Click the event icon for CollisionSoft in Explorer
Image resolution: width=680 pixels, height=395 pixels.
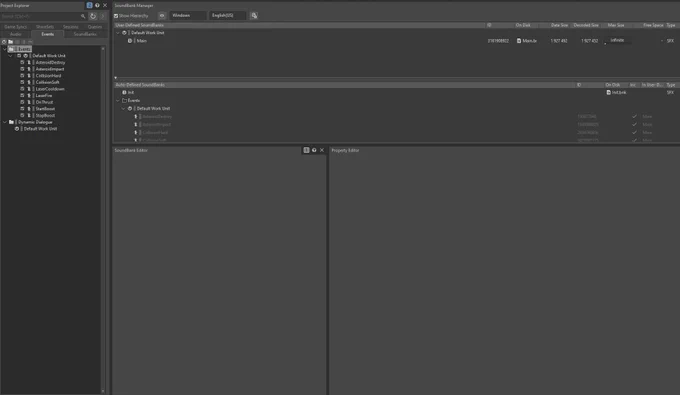(29, 82)
